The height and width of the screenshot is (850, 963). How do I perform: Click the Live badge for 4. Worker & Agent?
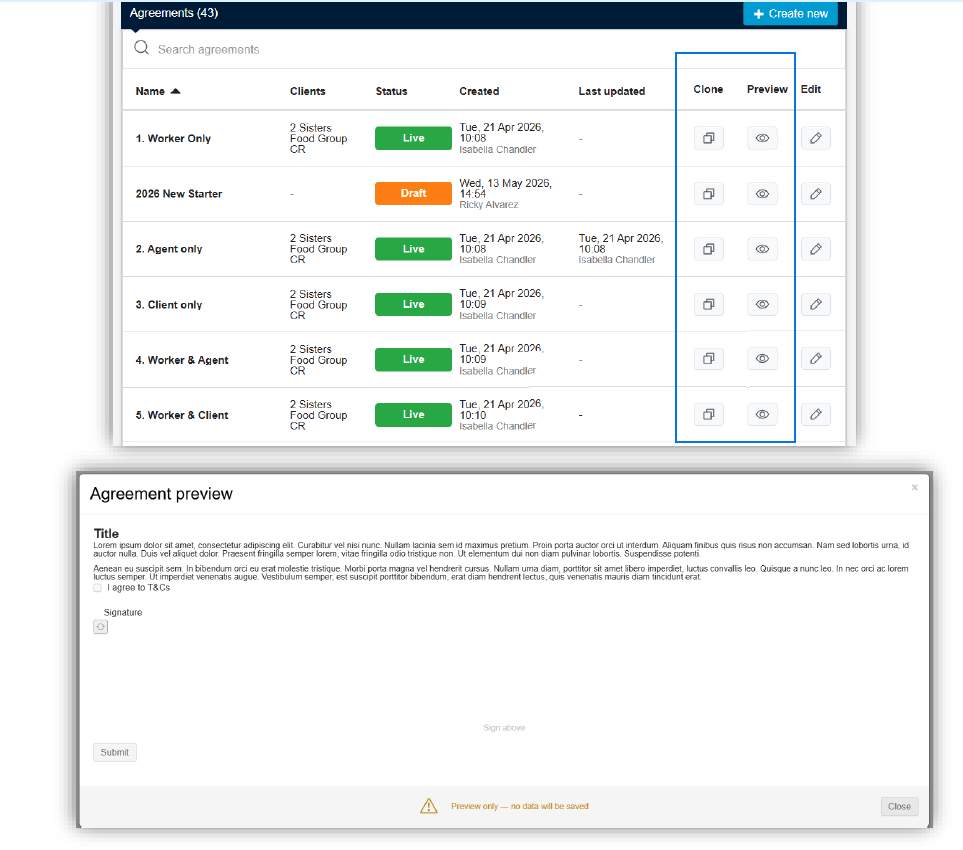click(x=413, y=359)
